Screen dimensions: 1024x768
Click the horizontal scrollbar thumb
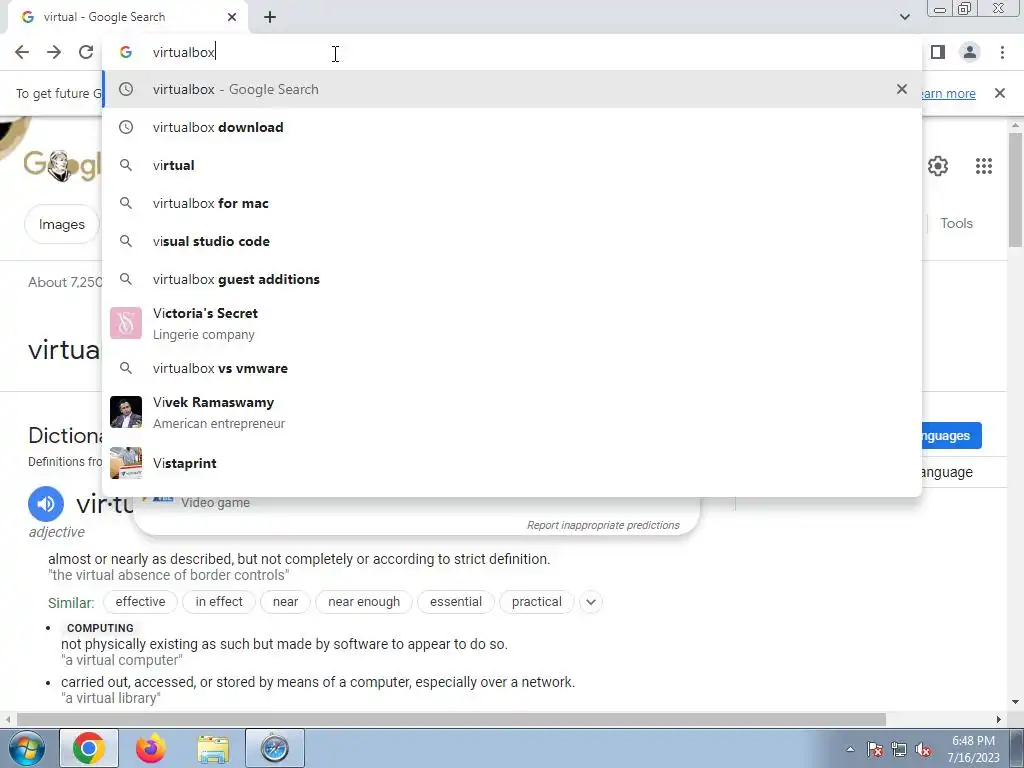point(451,719)
